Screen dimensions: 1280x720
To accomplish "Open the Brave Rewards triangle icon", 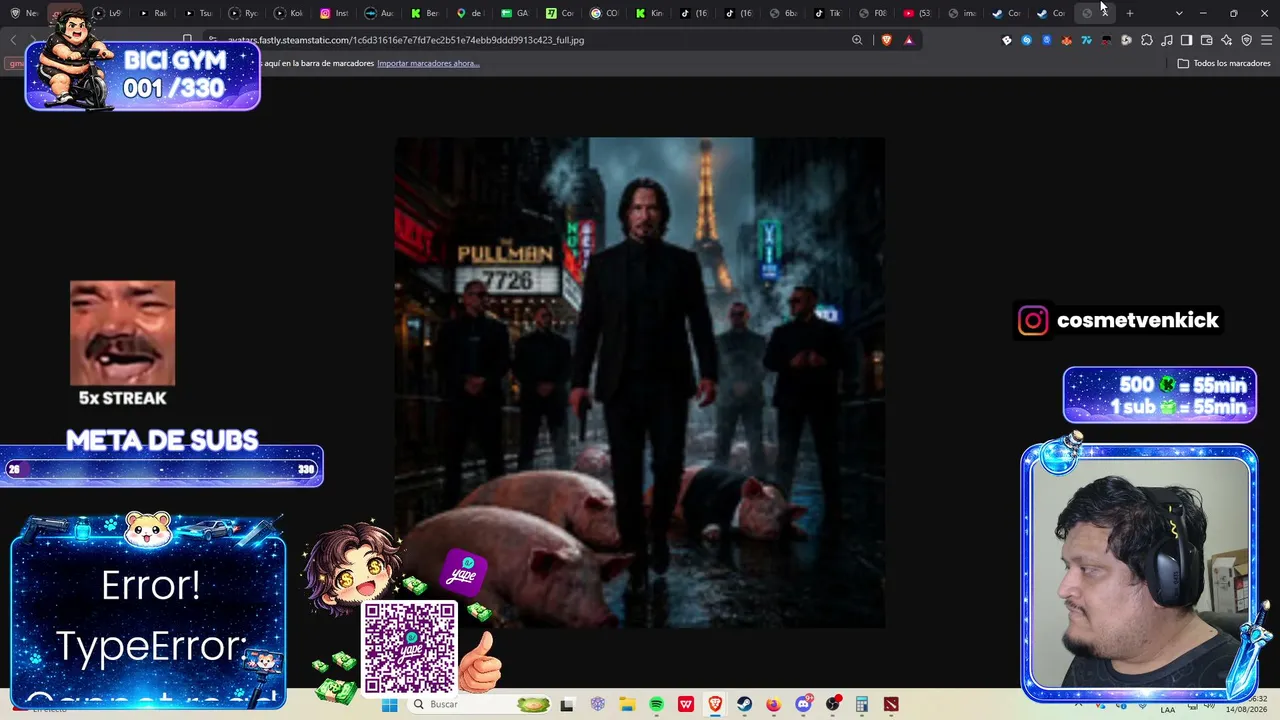I will 908,40.
